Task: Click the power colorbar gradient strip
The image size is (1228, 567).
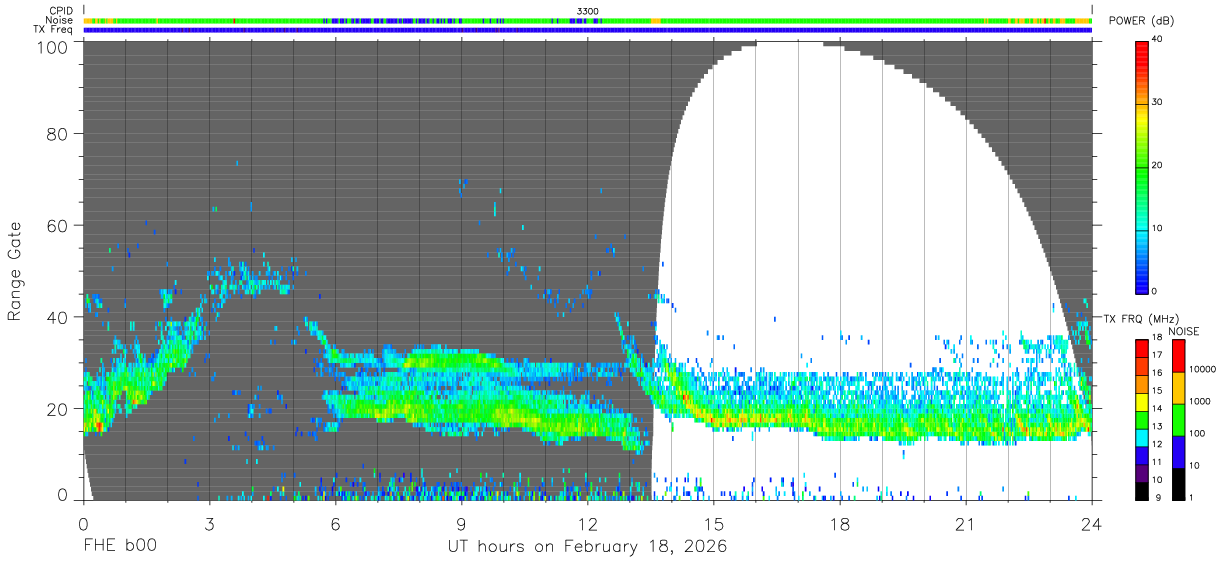Action: tap(1141, 166)
